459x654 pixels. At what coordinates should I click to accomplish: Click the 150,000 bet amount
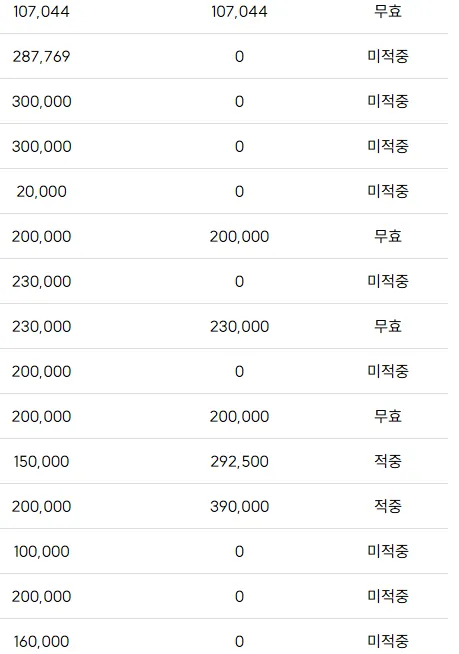(41, 461)
